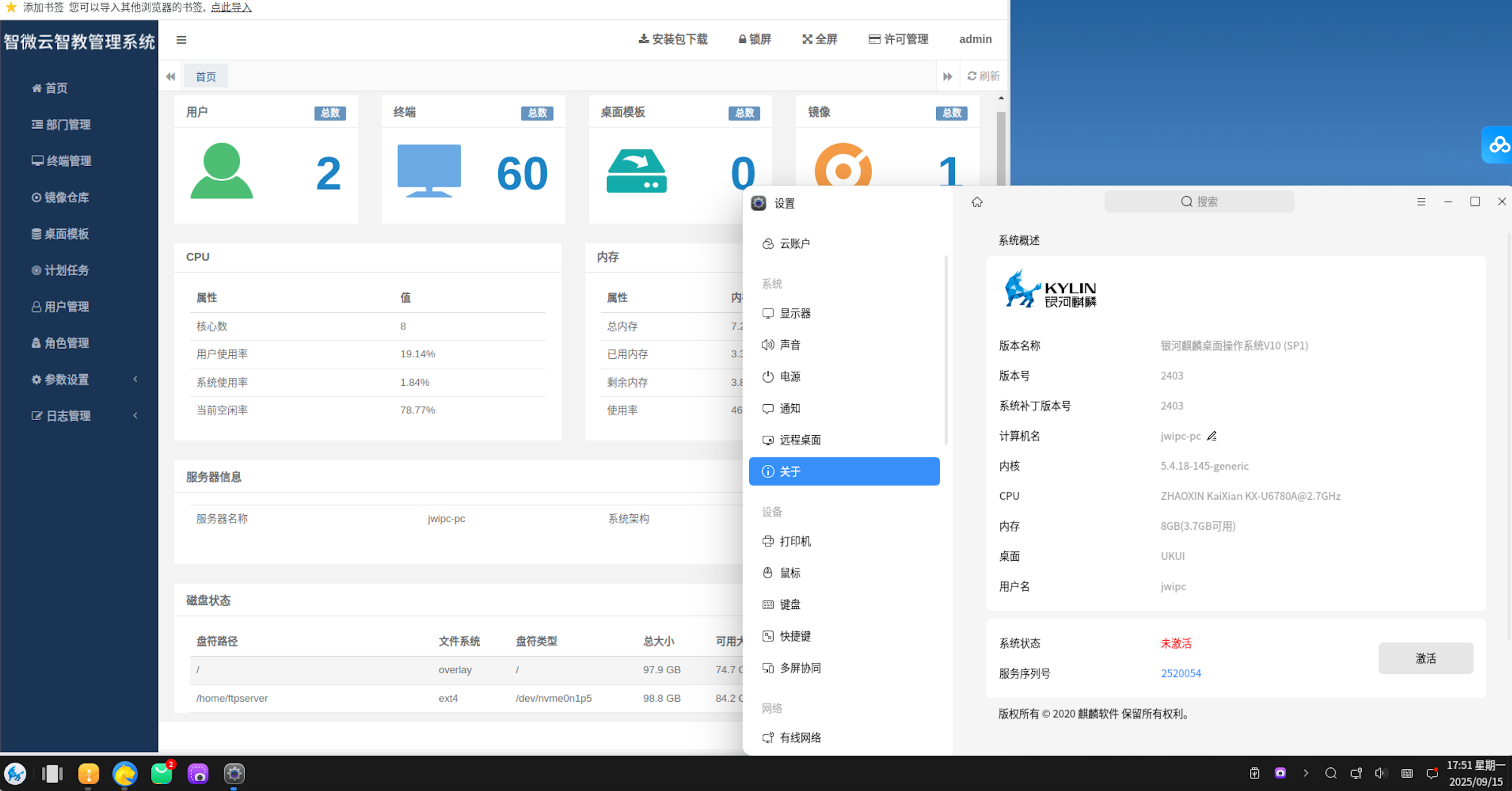Click the pencil icon beside computer name
1512x791 pixels.
click(x=1212, y=436)
